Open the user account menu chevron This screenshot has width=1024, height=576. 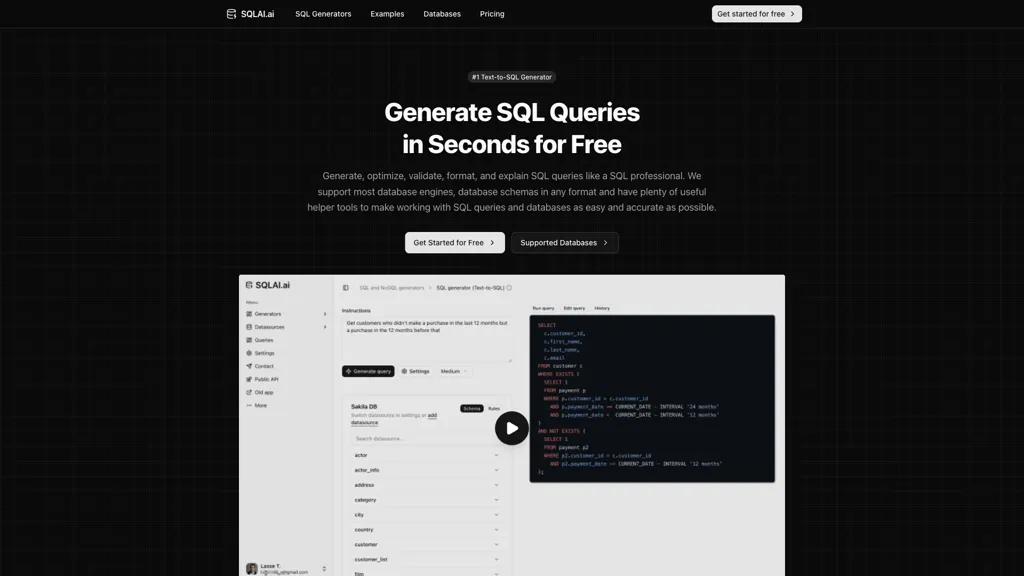pos(324,569)
